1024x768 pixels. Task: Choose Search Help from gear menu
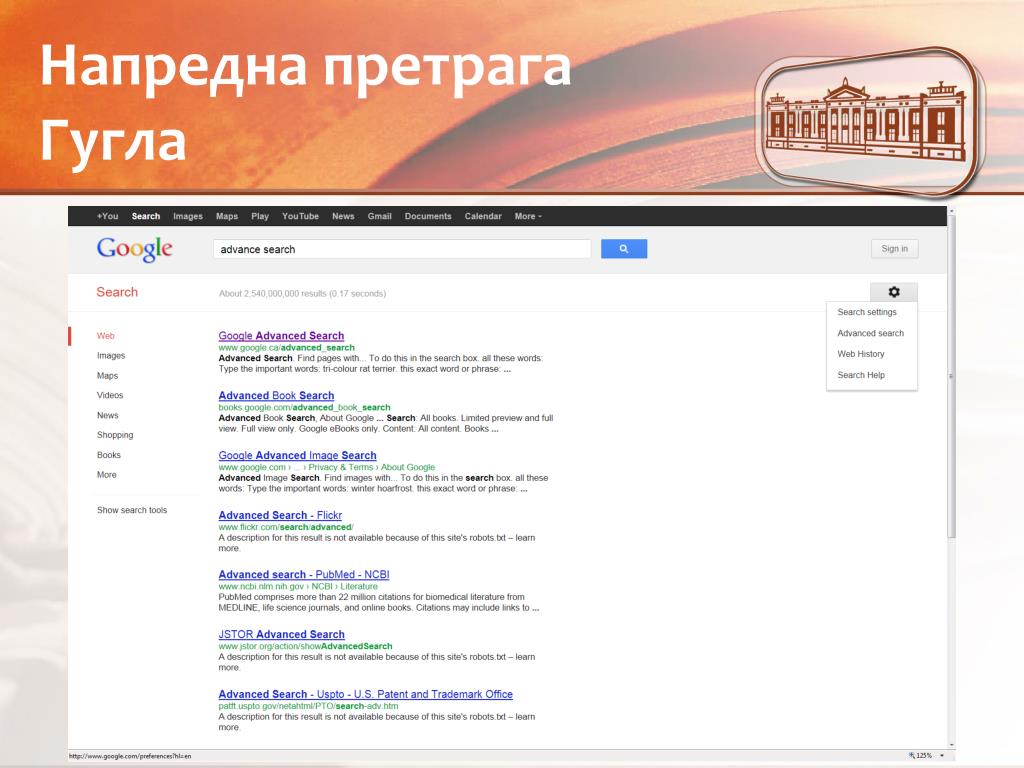[x=861, y=375]
